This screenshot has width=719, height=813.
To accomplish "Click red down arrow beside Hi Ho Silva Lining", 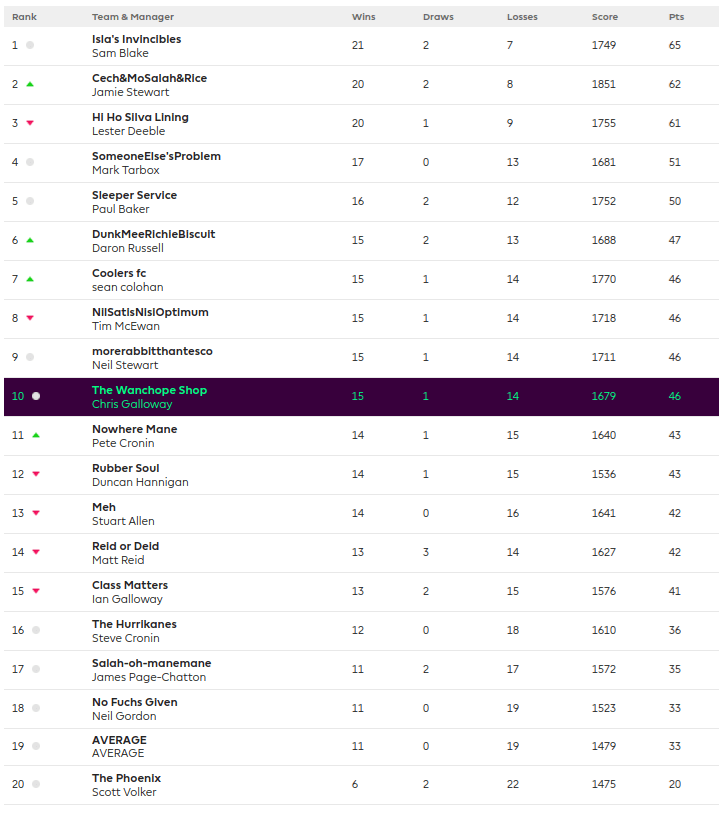I will pyautogui.click(x=30, y=123).
